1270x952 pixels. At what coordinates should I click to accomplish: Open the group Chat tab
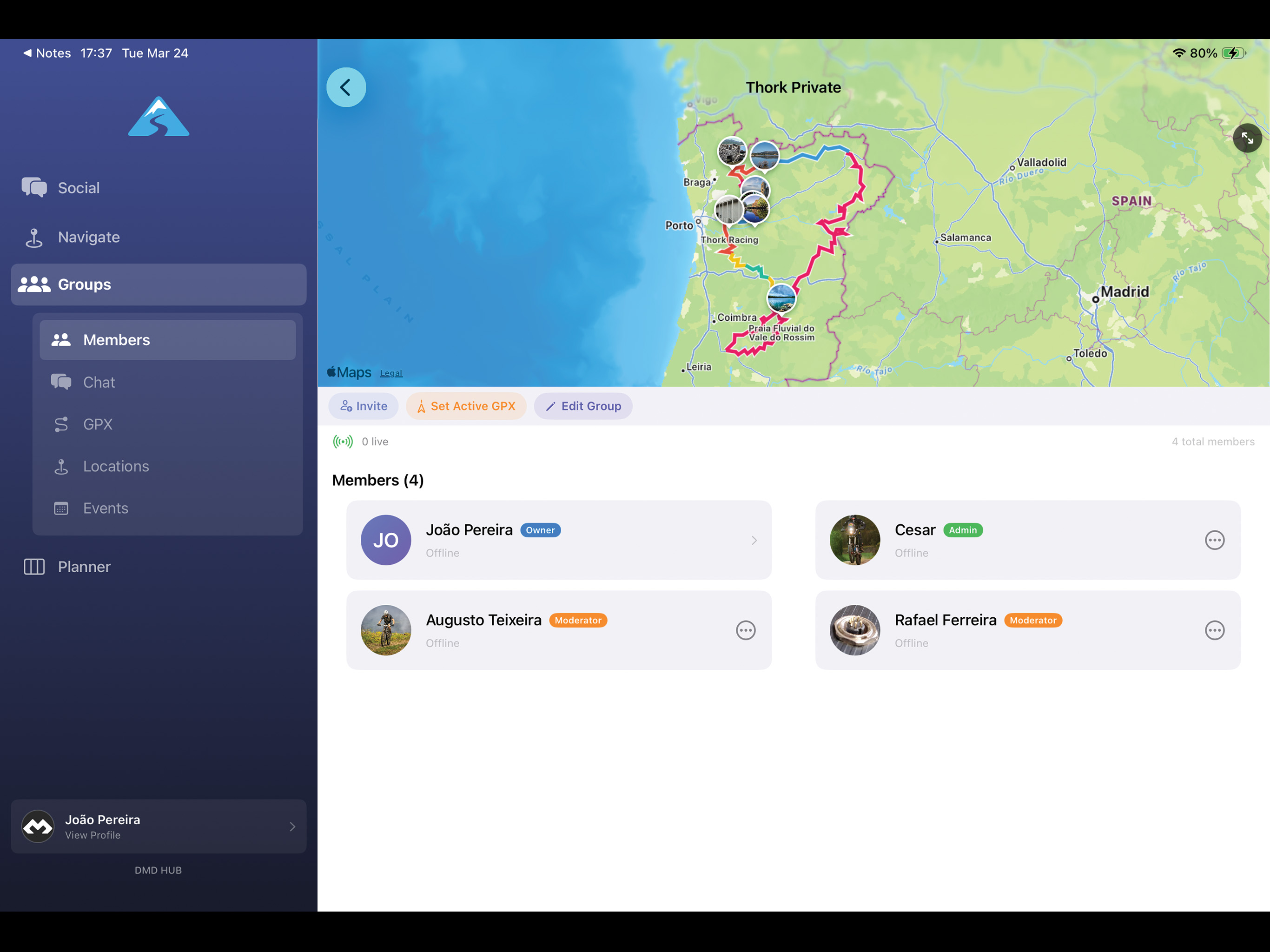[x=168, y=383]
